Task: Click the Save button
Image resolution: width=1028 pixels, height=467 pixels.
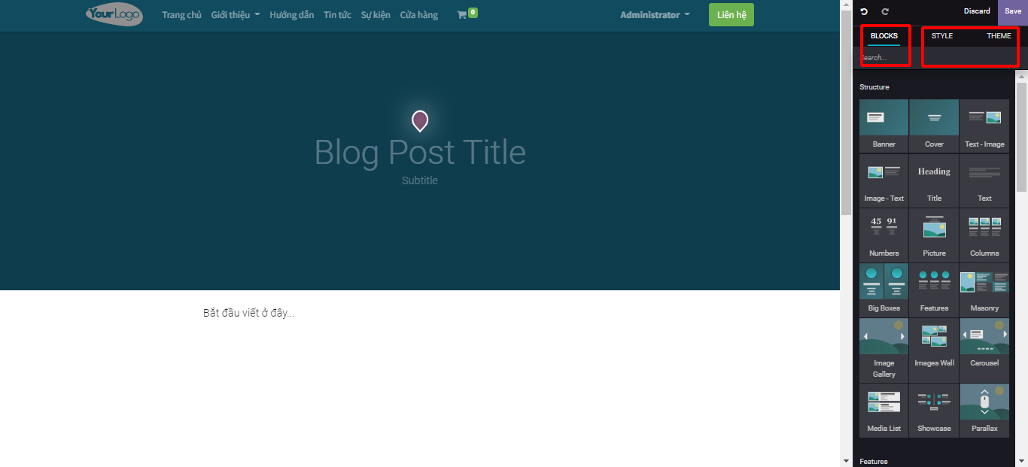Action: click(1013, 11)
